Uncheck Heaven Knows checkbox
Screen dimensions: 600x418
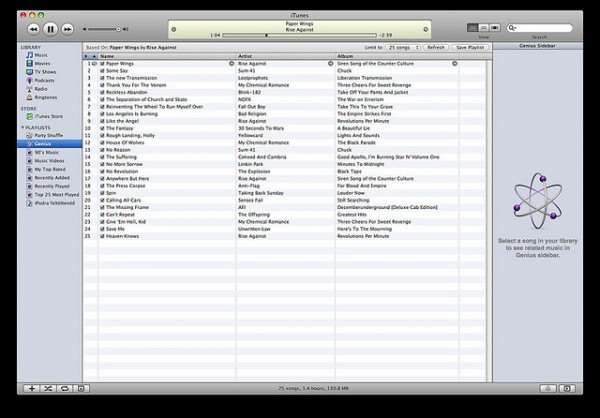point(102,236)
